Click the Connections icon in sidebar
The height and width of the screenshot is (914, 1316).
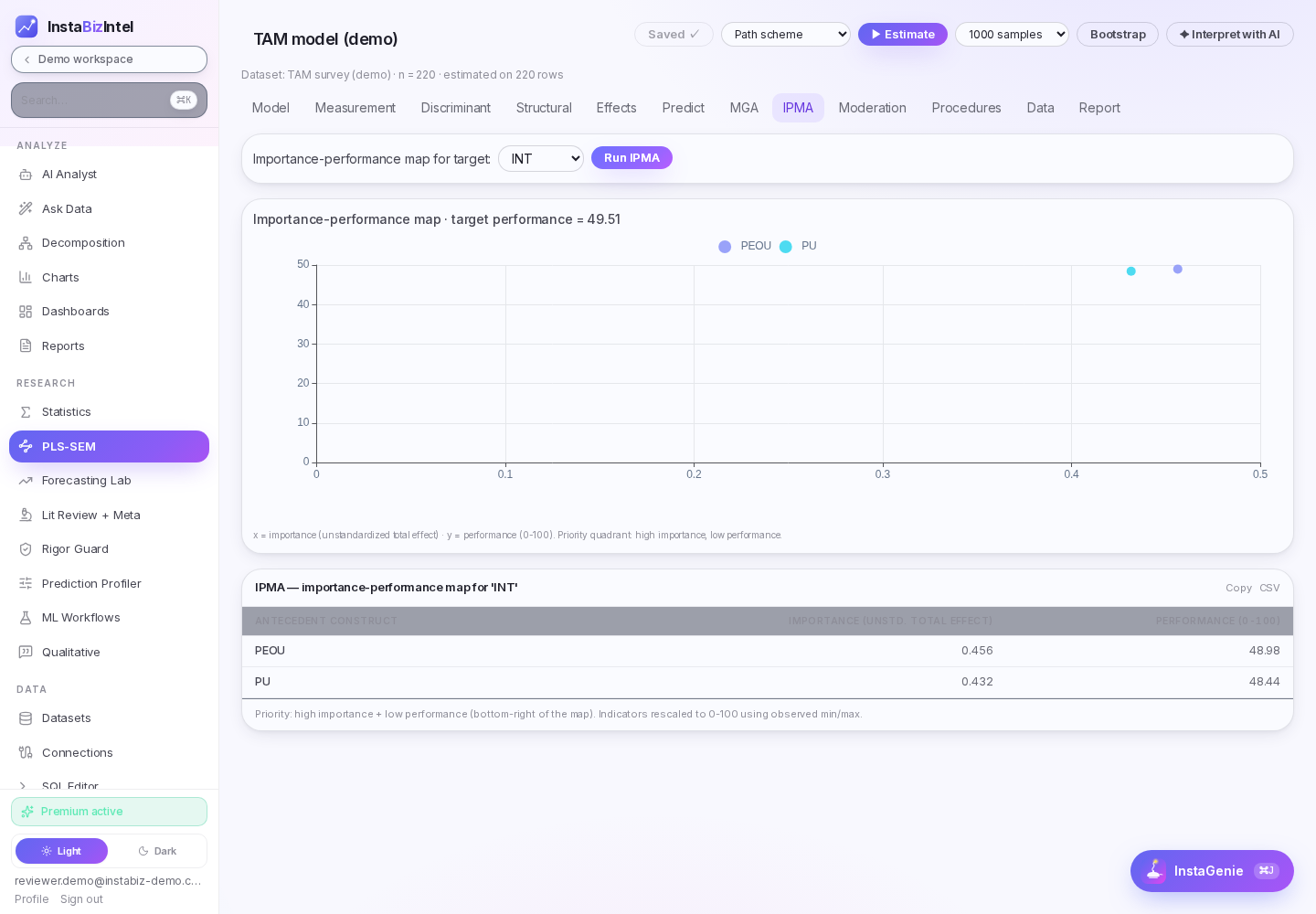click(26, 752)
